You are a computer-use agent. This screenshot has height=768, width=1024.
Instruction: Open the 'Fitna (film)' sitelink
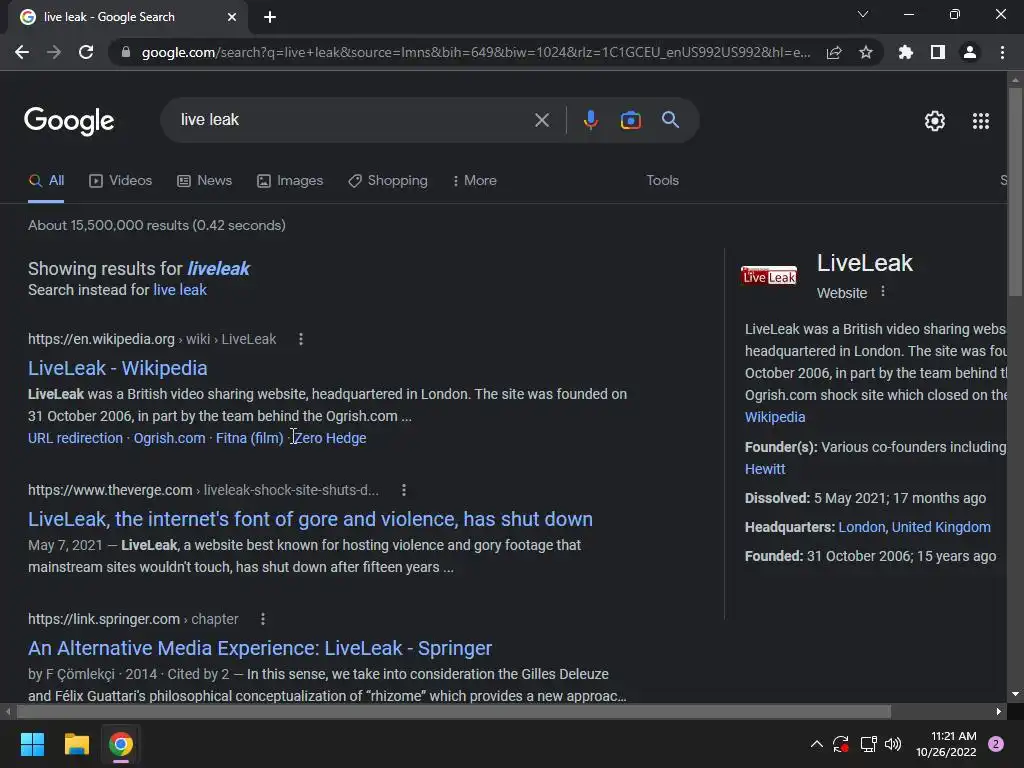[249, 438]
